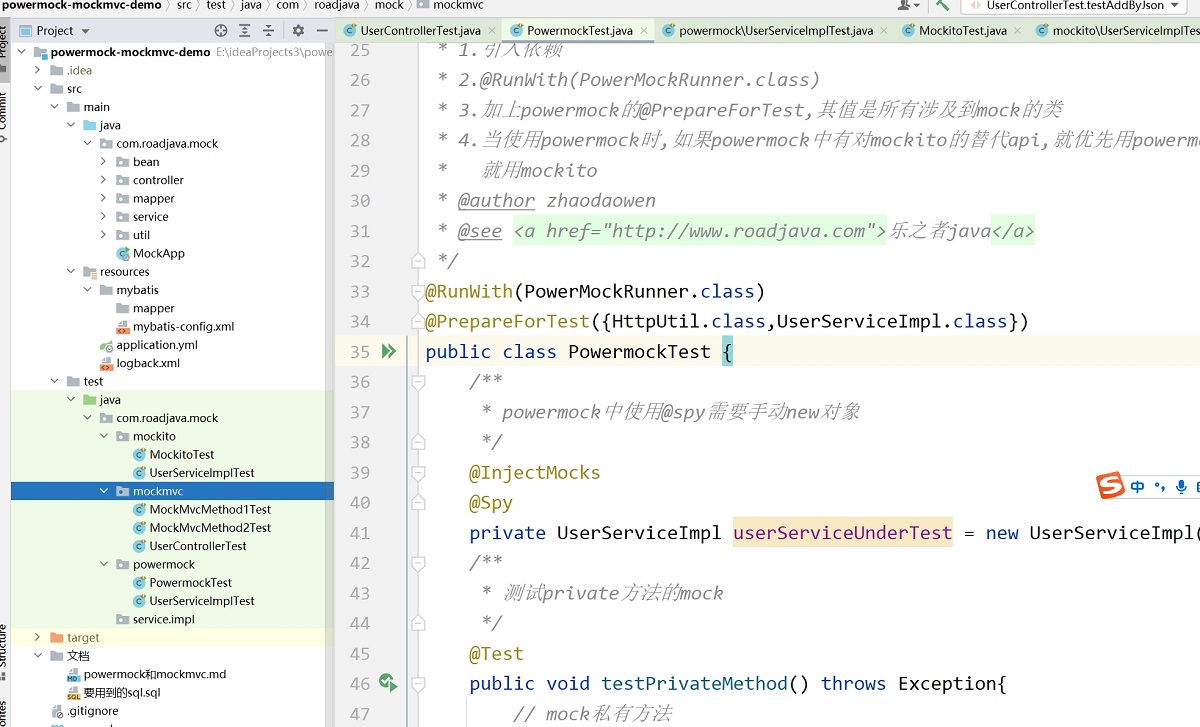Toggle Sogou Chinese/English mode indicator
The height and width of the screenshot is (727, 1200).
(1138, 487)
